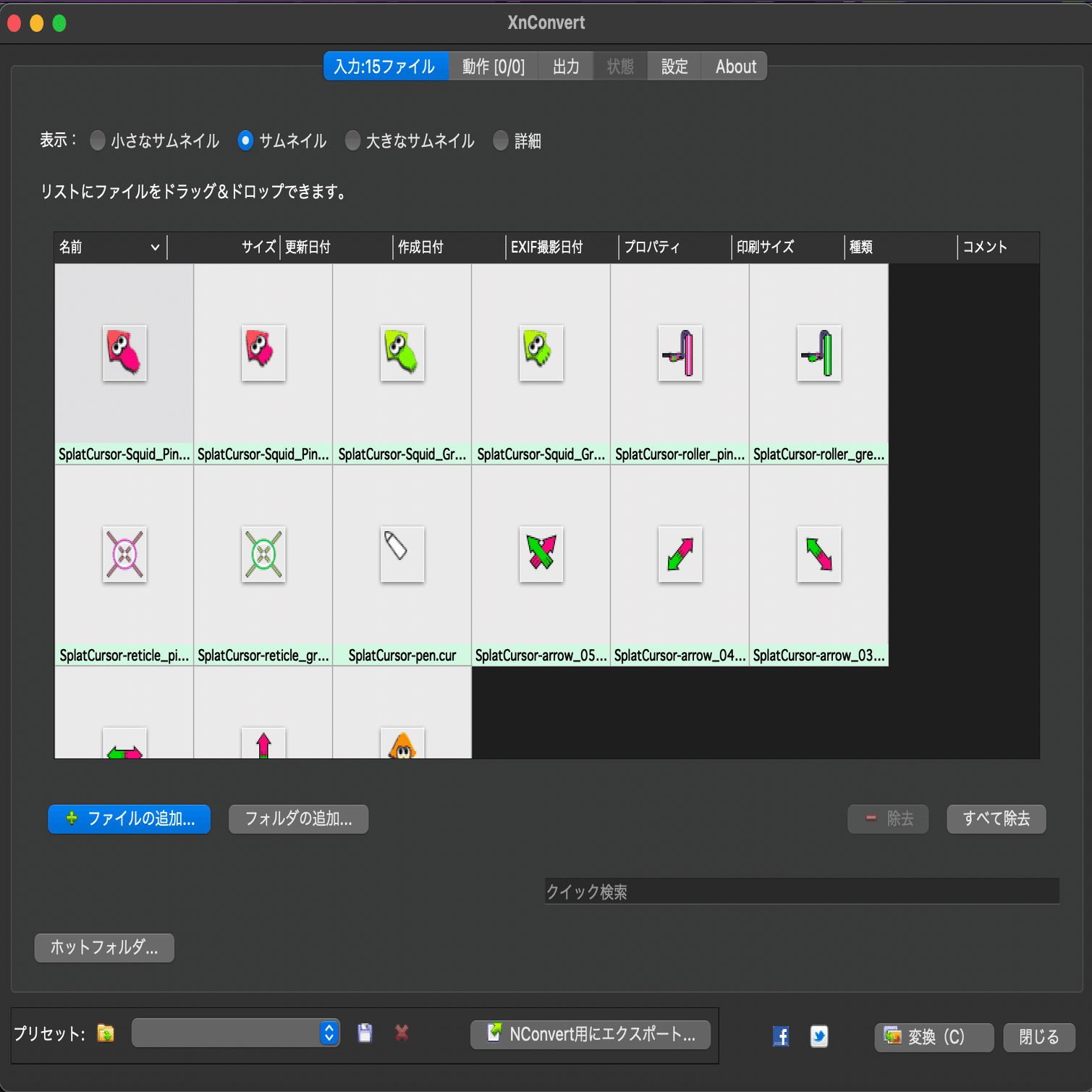This screenshot has height=1092, width=1092.
Task: Switch to 状態 tab
Action: pos(620,67)
